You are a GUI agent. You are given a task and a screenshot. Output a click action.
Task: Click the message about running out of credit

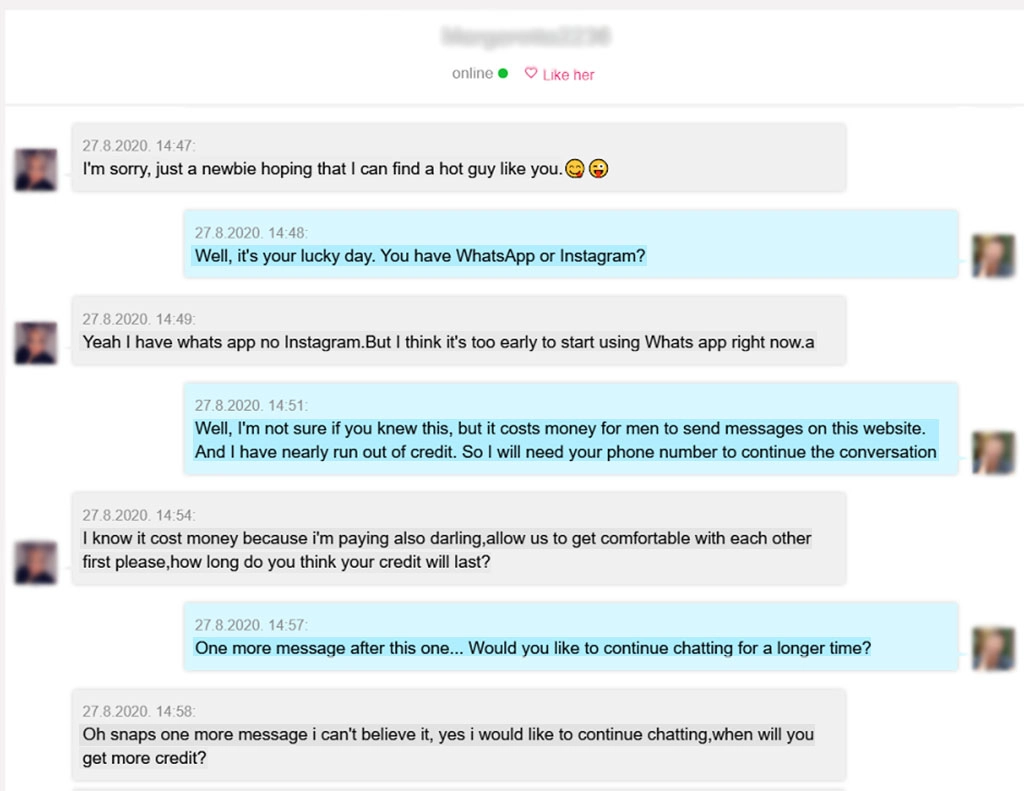(x=565, y=440)
